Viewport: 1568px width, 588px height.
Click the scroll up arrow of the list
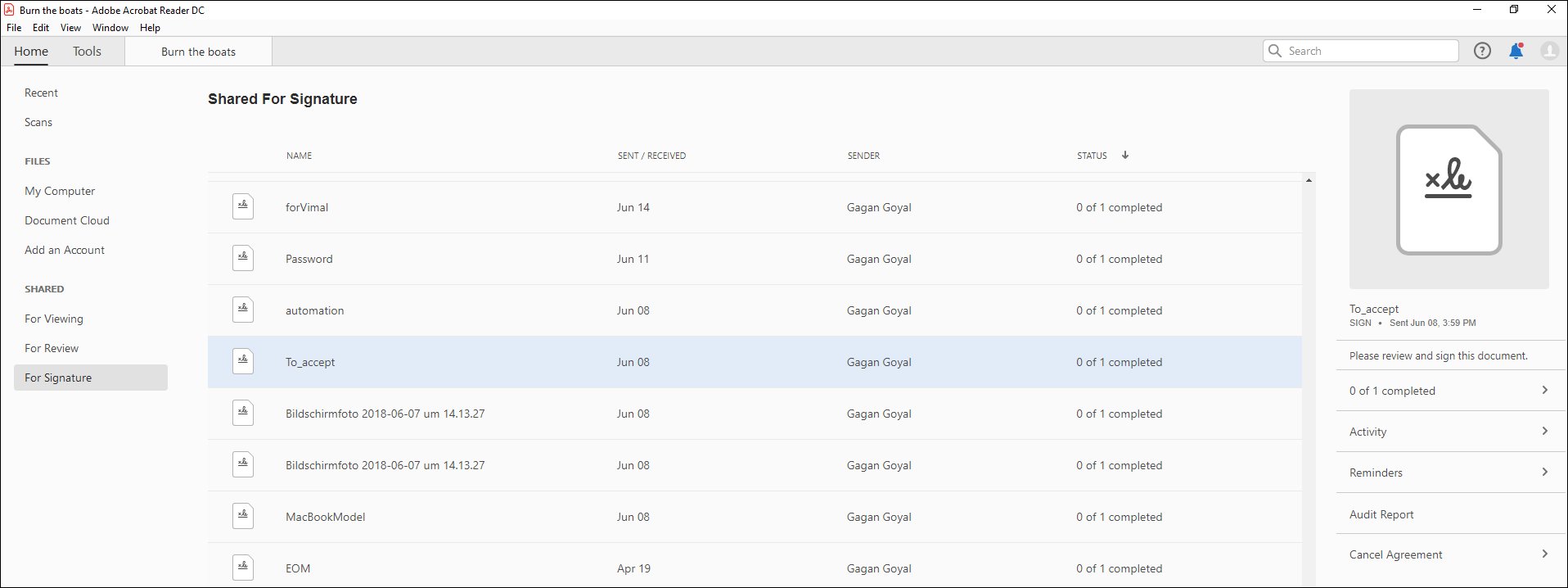(x=1309, y=180)
